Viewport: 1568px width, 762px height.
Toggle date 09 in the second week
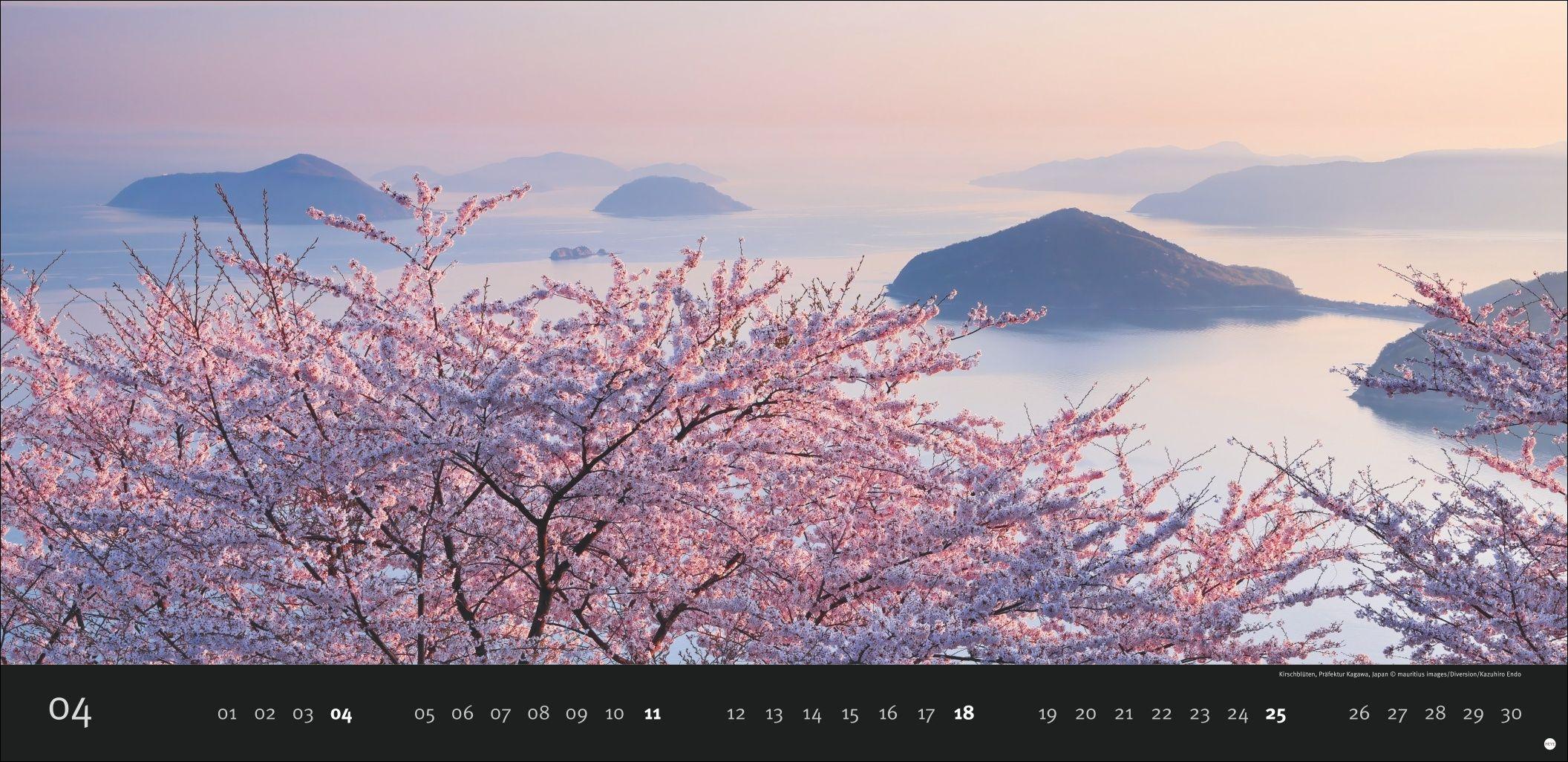[576, 714]
